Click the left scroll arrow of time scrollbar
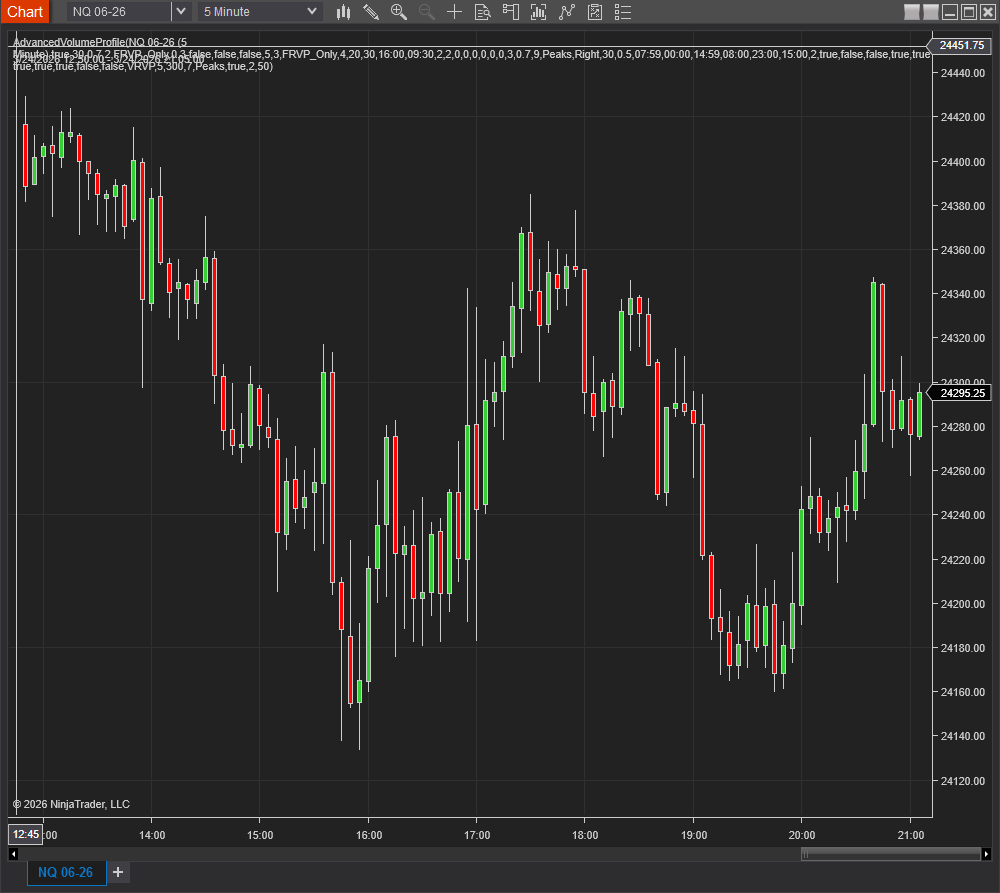Image resolution: width=1000 pixels, height=893 pixels. coord(13,854)
